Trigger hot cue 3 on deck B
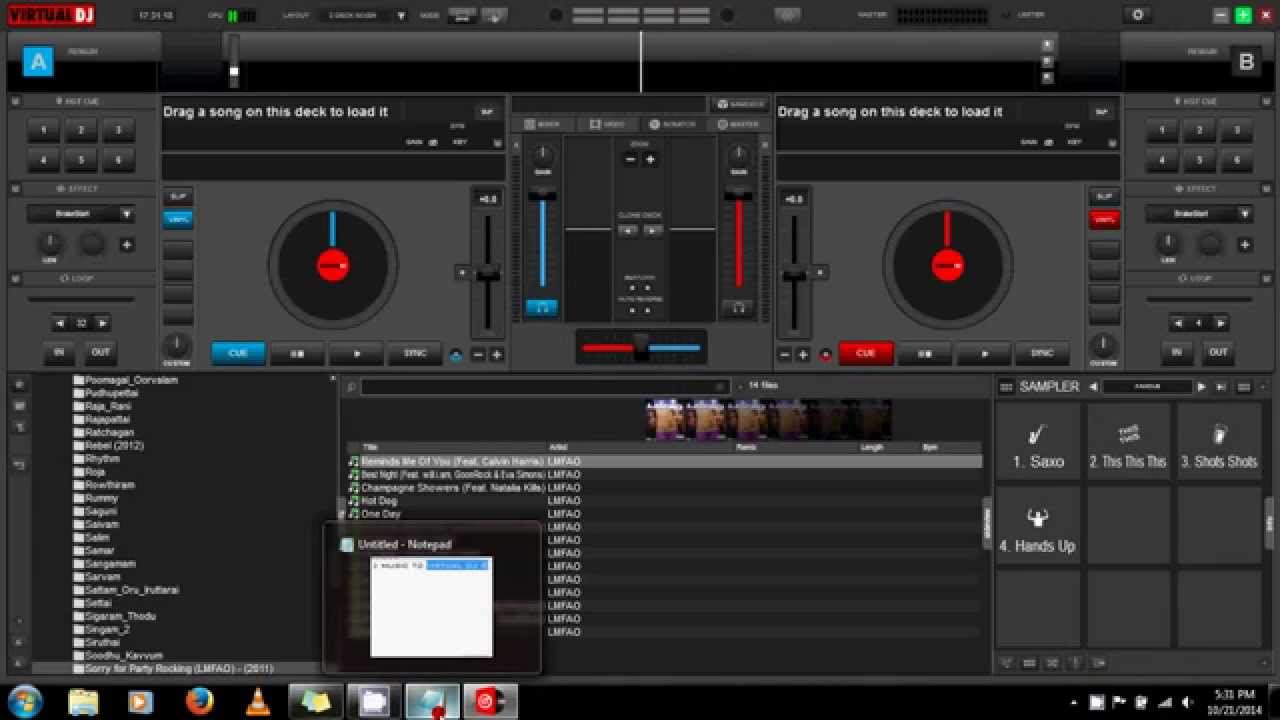The image size is (1280, 720). [1237, 130]
